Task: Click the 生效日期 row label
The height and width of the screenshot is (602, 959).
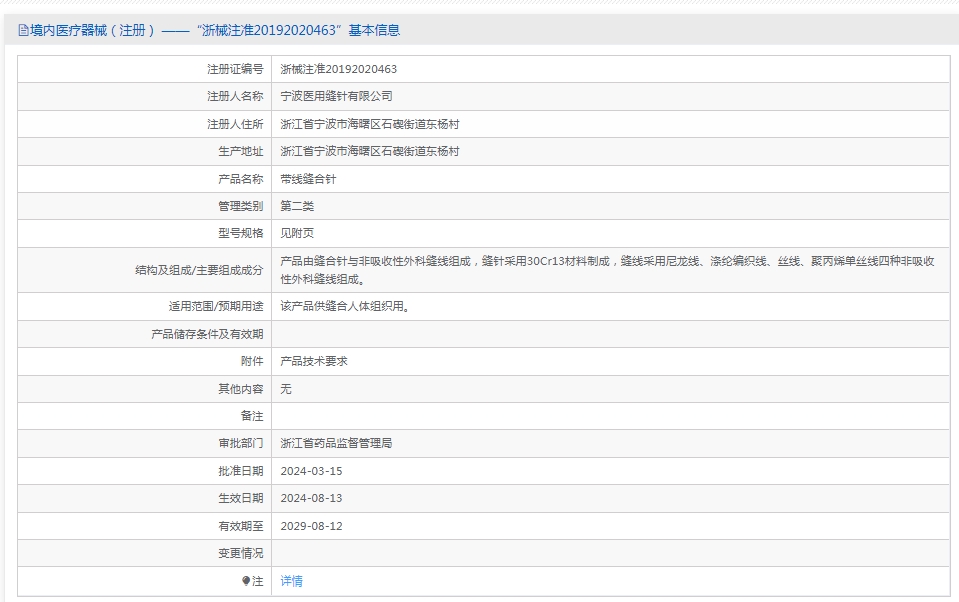Action: pyautogui.click(x=240, y=498)
